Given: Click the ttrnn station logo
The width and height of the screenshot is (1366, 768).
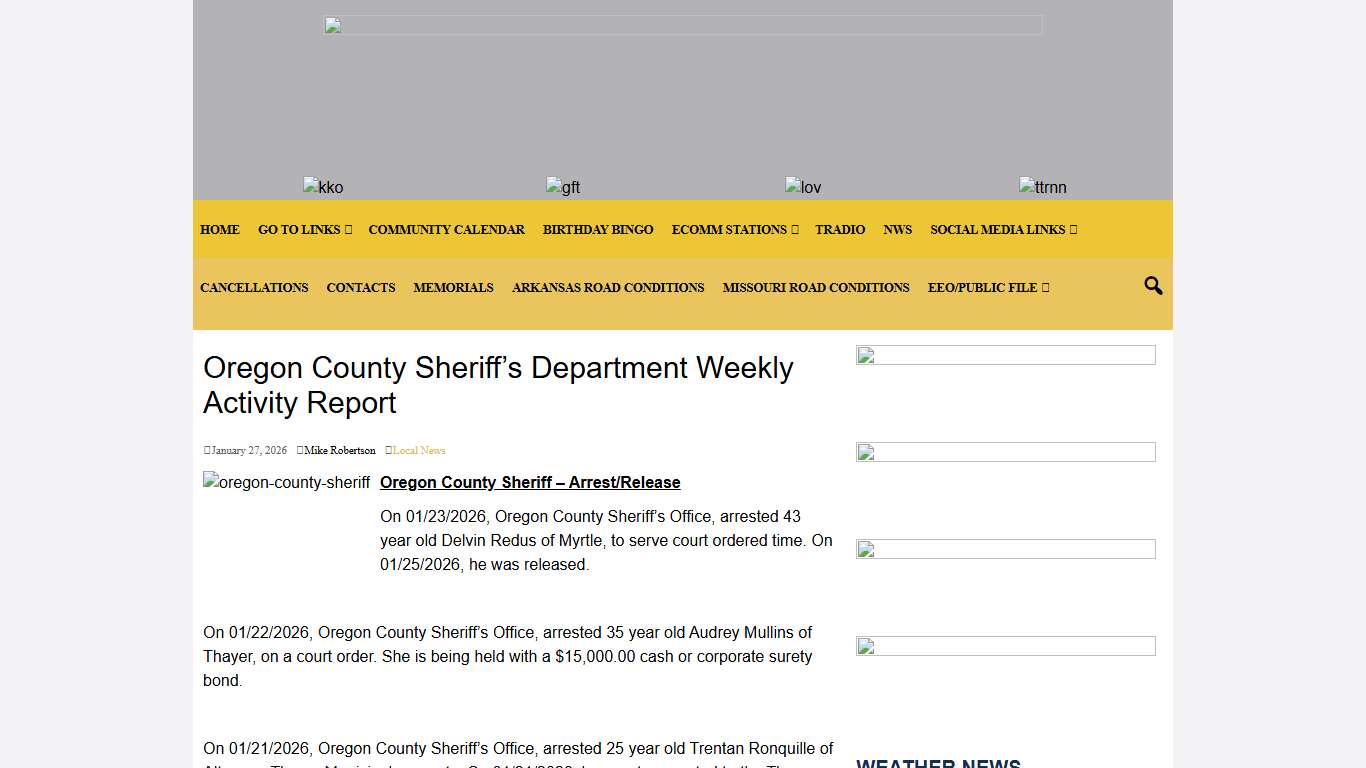Looking at the screenshot, I should (1042, 187).
